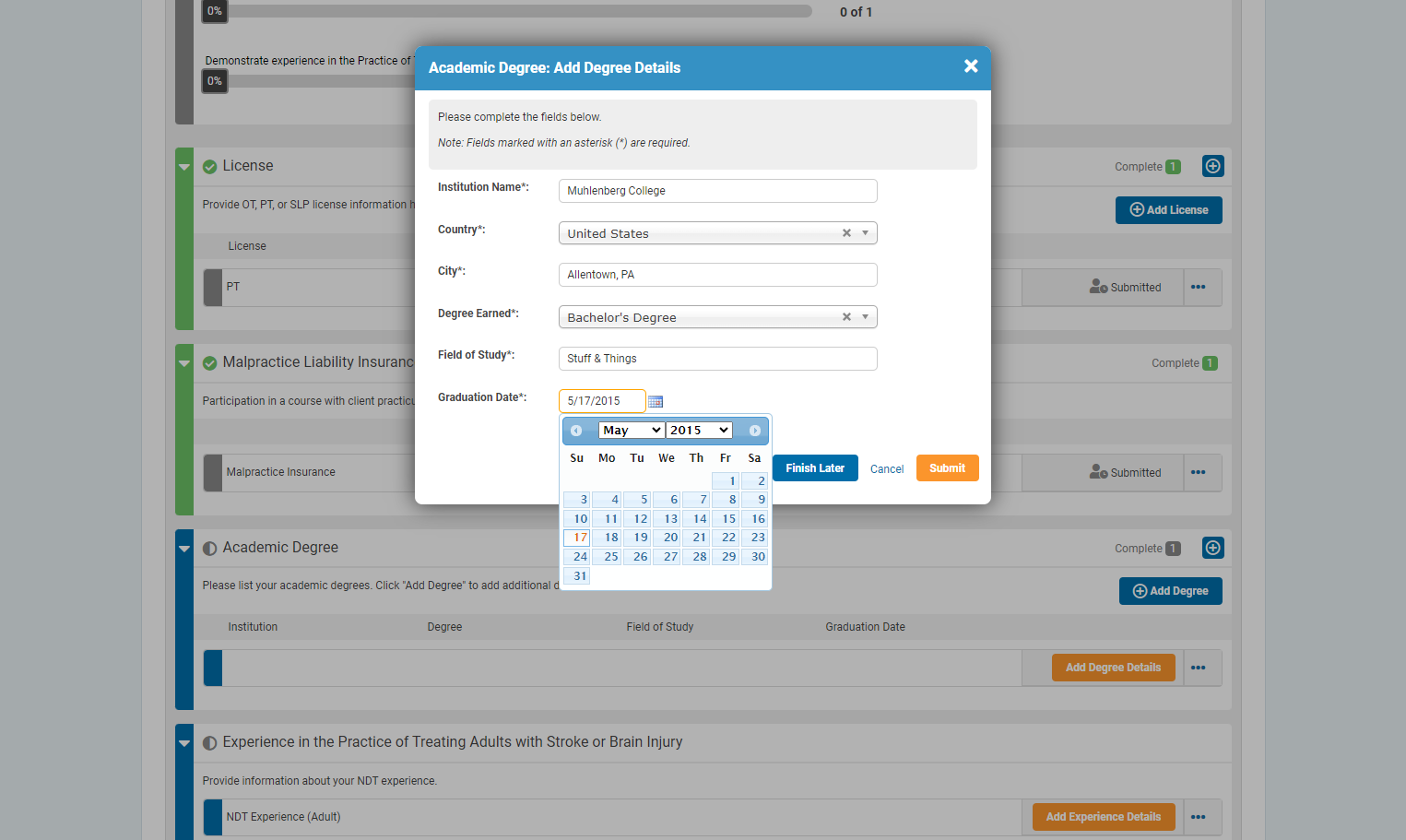Close the Add Degree Details dialog
The height and width of the screenshot is (840, 1406).
click(x=971, y=66)
